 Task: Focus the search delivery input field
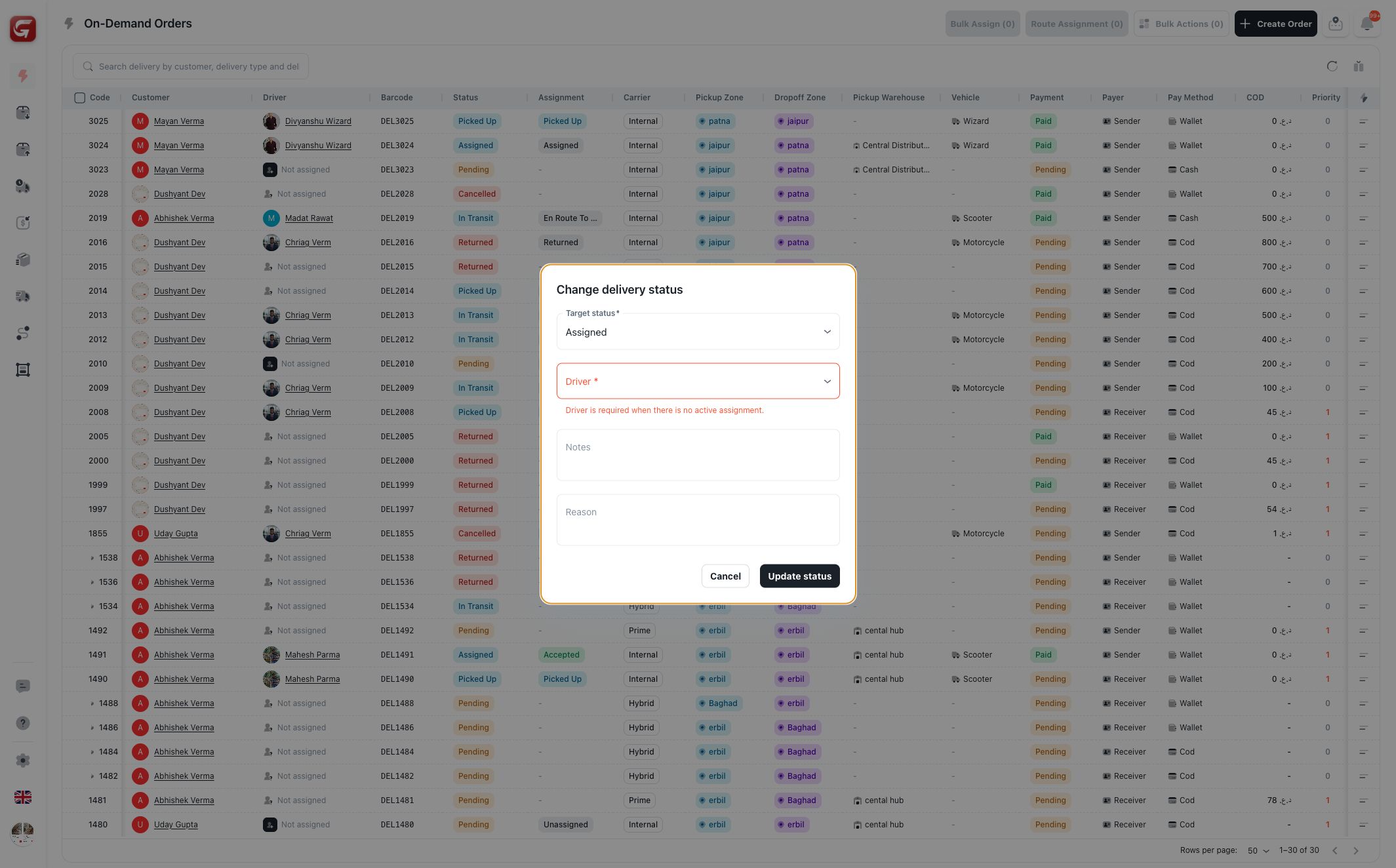(190, 66)
